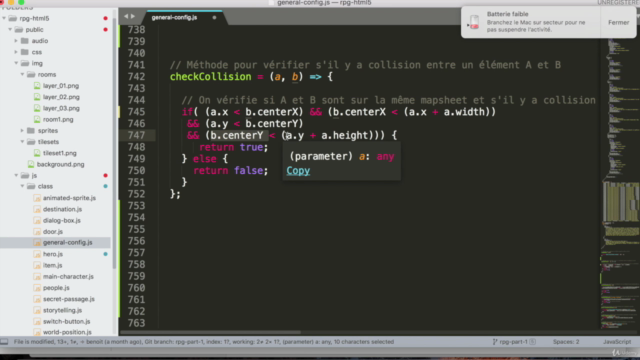This screenshot has height=360, width=640.
Task: Click the 'a.height' text on line 747
Action: (x=344, y=136)
